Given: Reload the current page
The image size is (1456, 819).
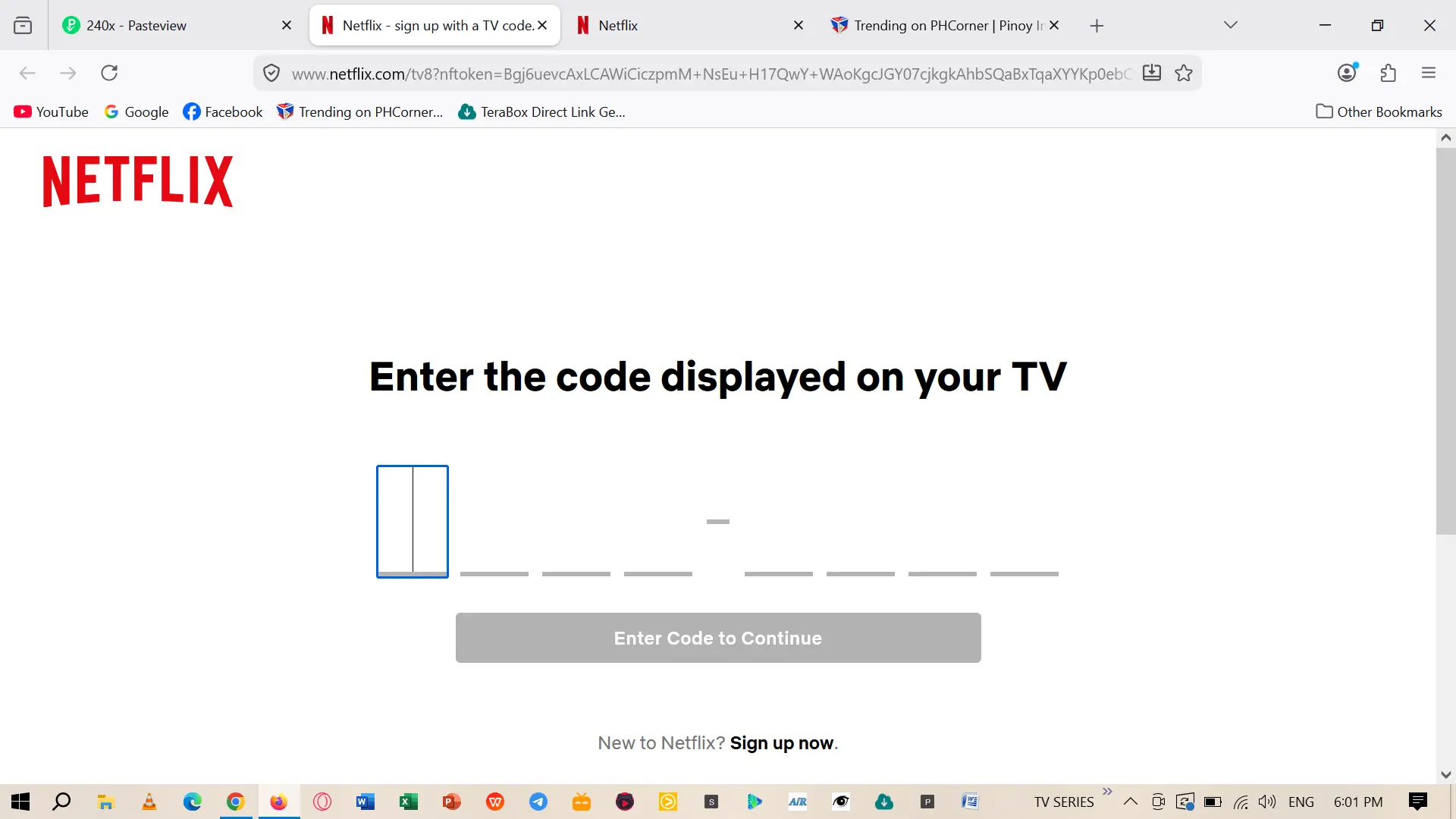Looking at the screenshot, I should pos(109,73).
